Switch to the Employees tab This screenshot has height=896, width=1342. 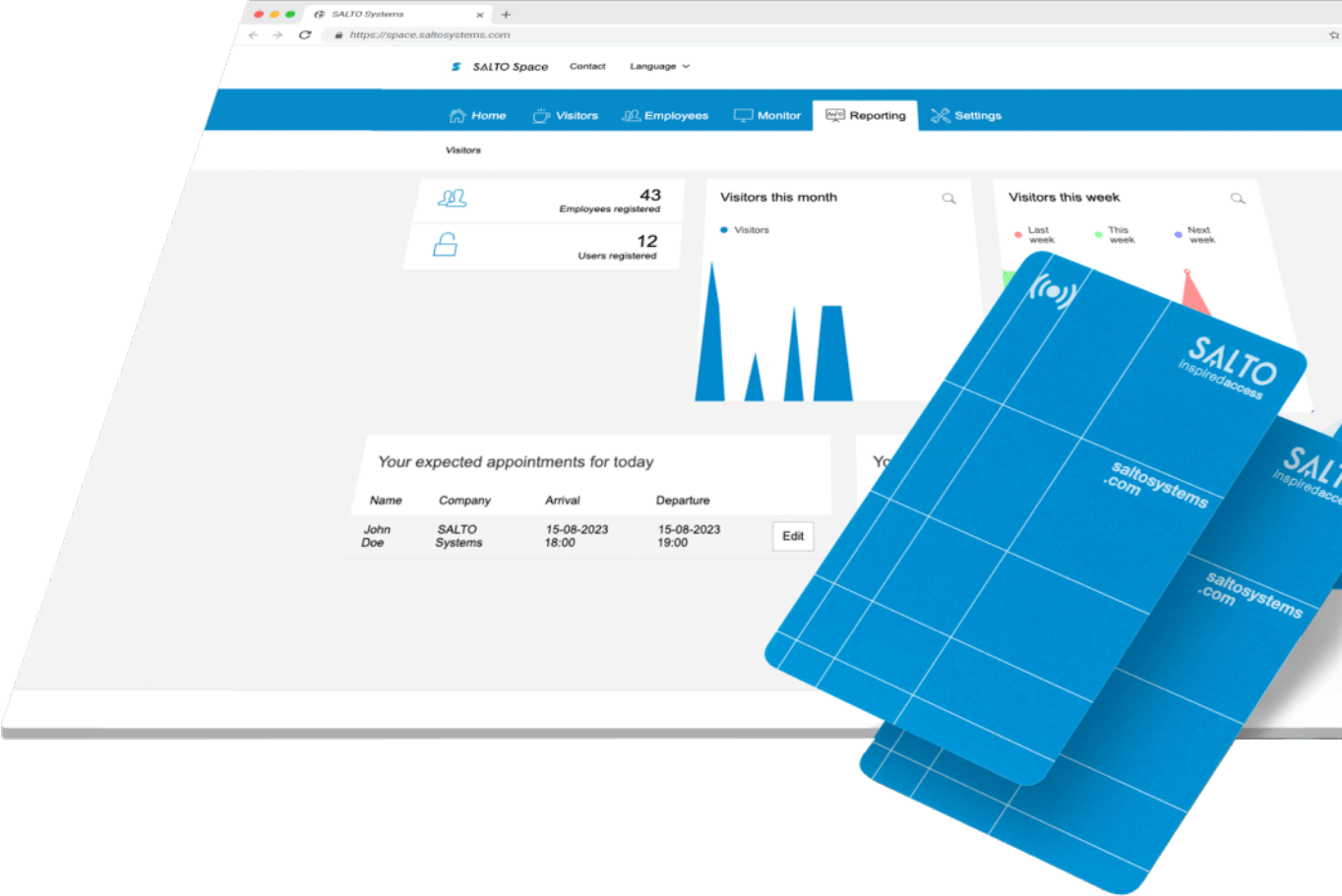(x=665, y=116)
